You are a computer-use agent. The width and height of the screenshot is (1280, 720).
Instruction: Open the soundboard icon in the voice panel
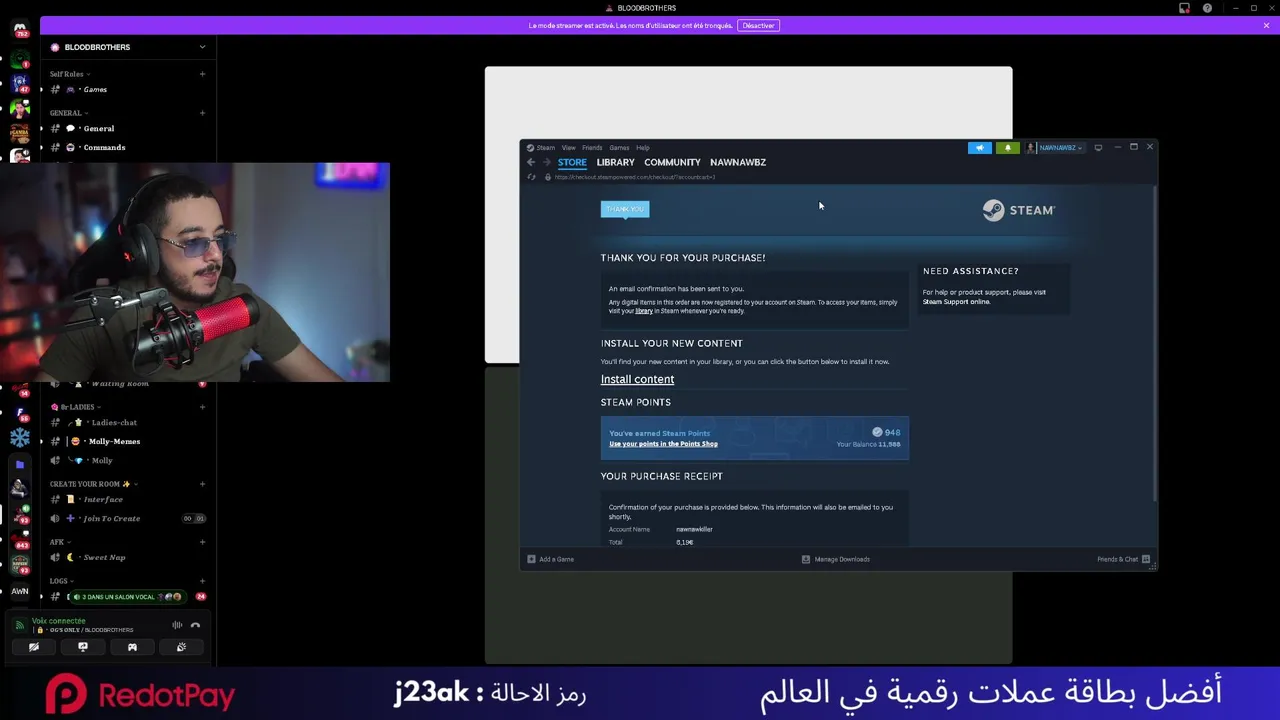click(181, 647)
